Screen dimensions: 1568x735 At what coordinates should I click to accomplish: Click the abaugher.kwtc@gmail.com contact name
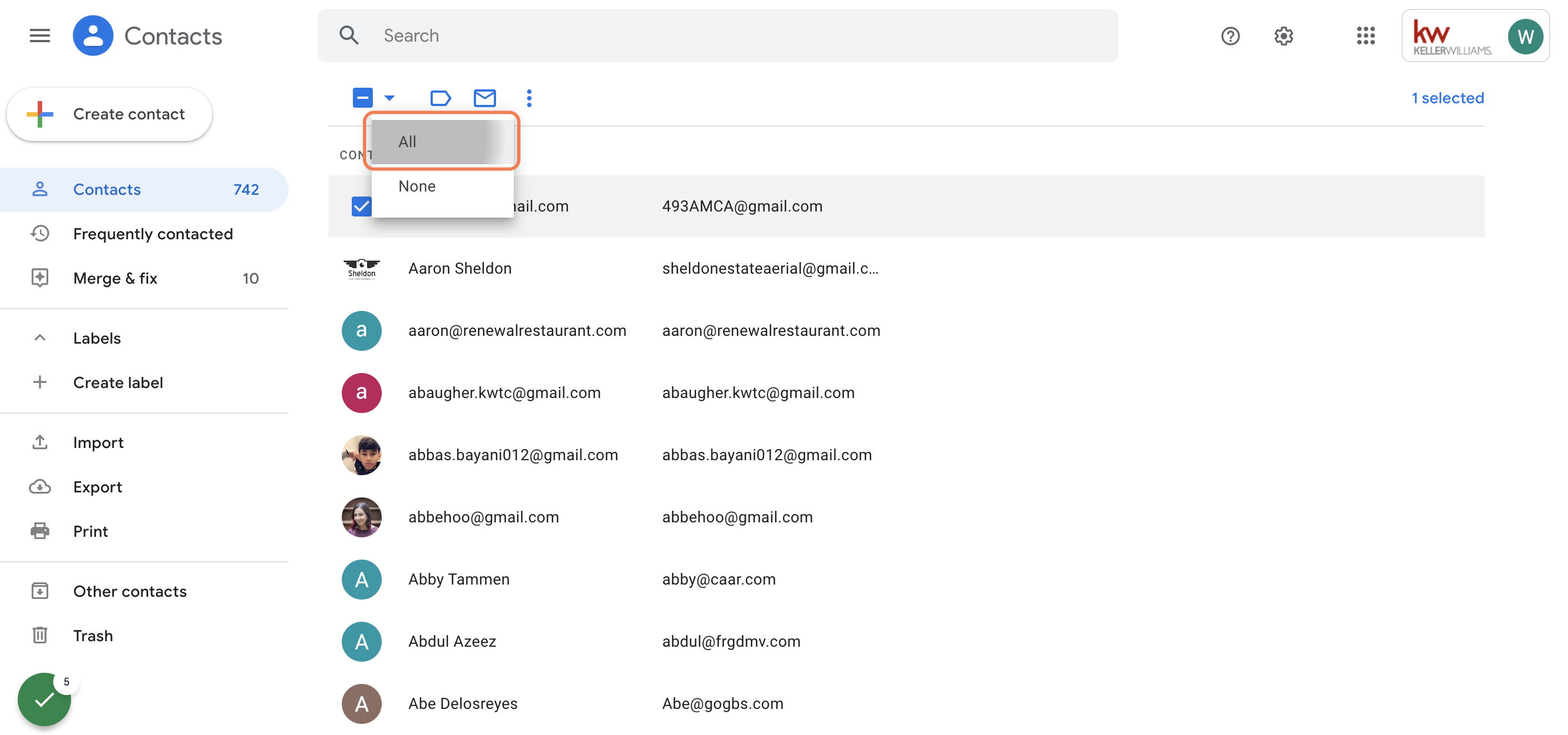[x=504, y=393]
